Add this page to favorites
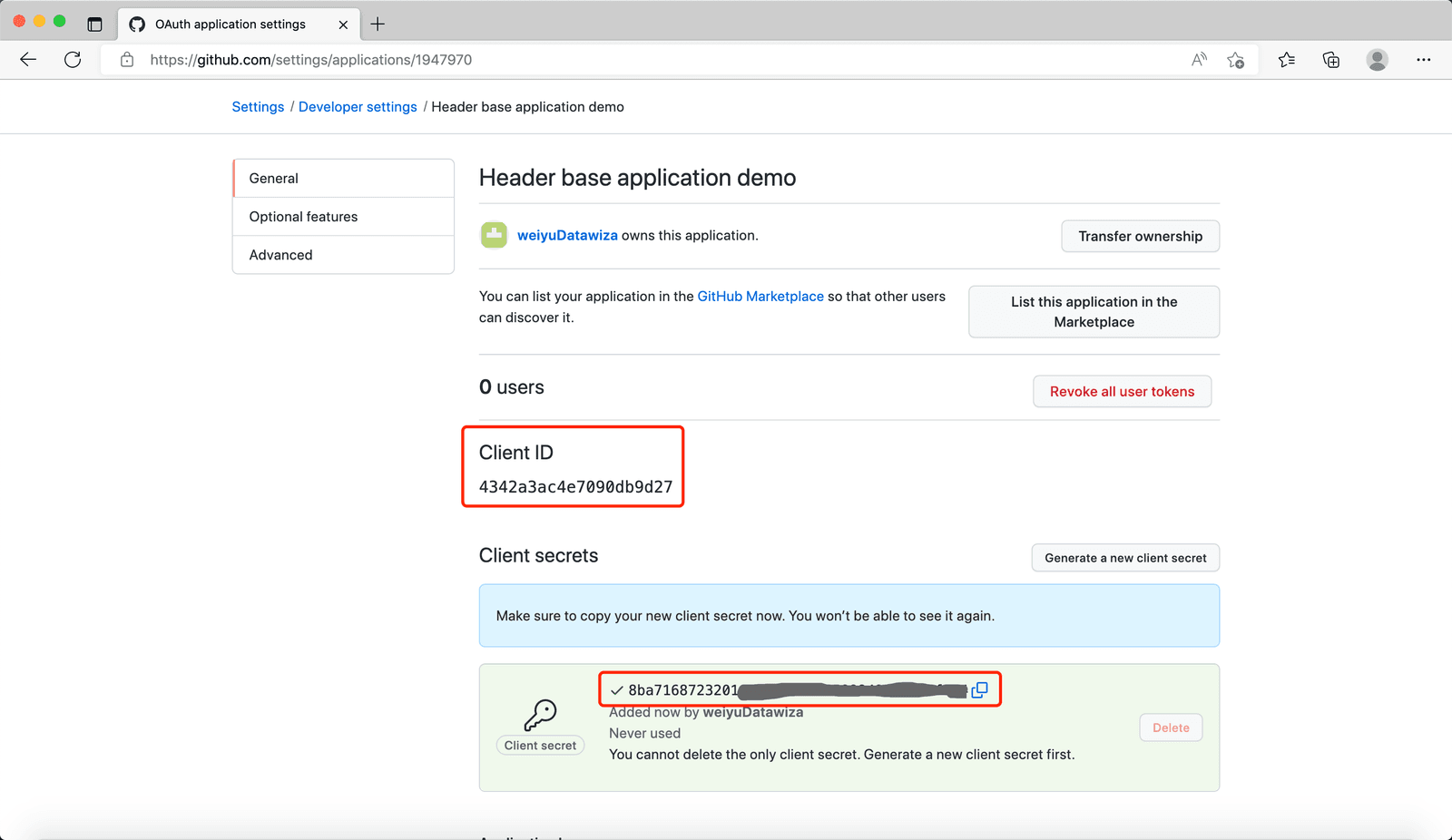The image size is (1452, 840). pyautogui.click(x=1235, y=60)
